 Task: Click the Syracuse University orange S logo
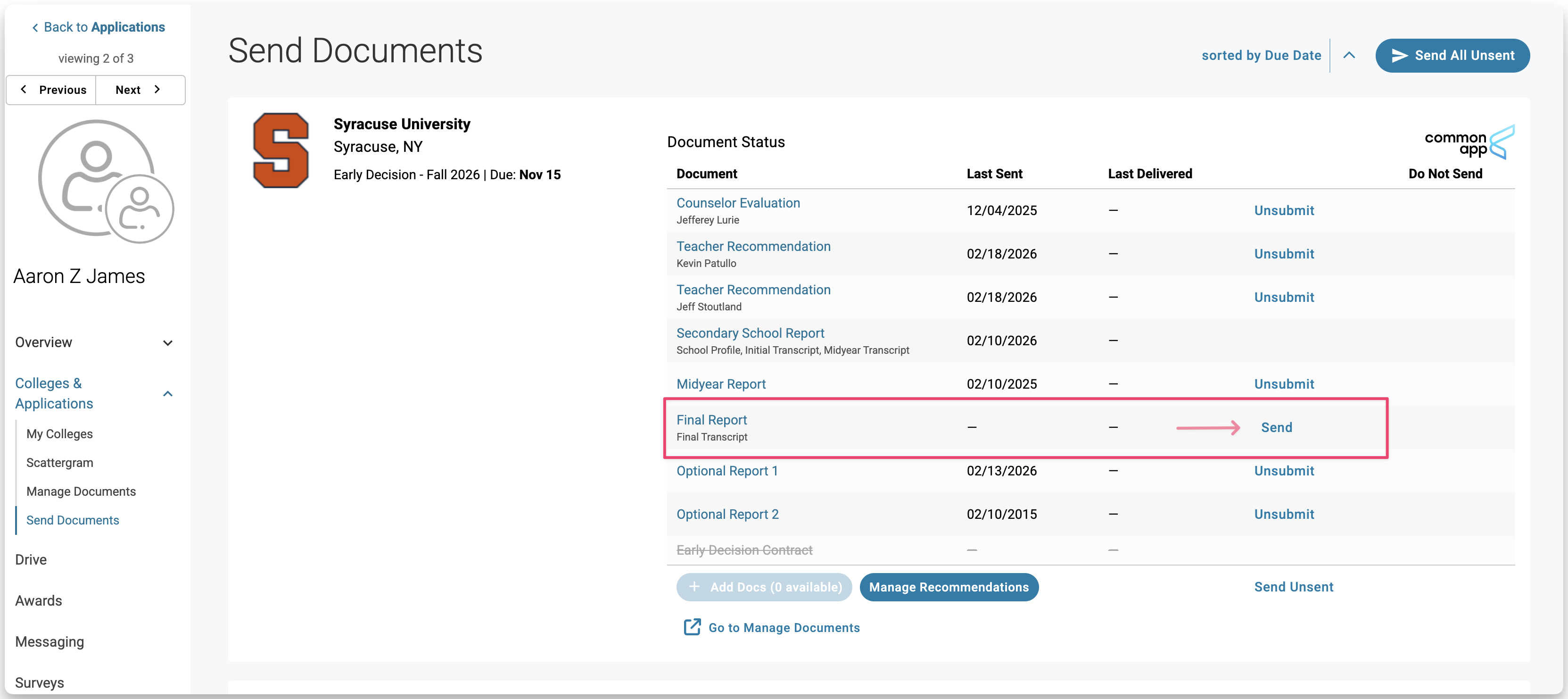tap(281, 150)
